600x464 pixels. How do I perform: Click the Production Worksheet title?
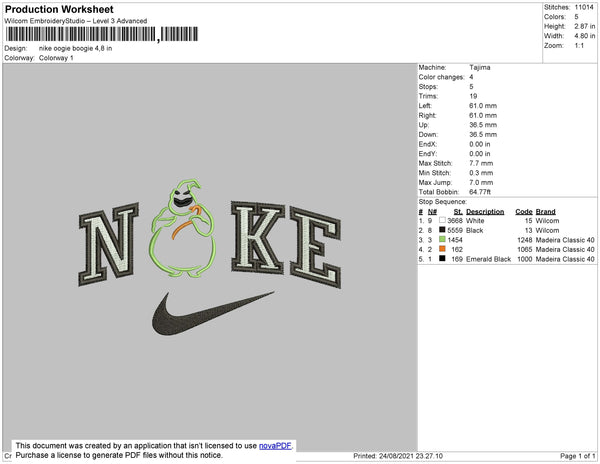(x=59, y=10)
